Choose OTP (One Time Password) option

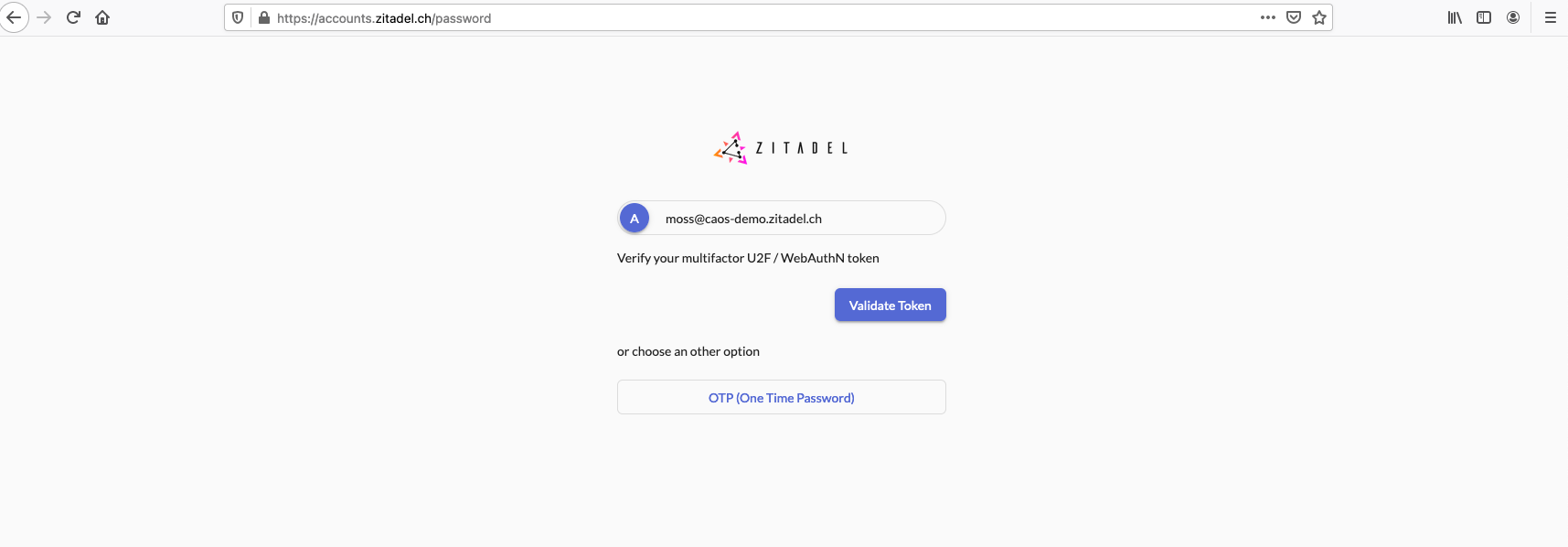click(x=781, y=398)
